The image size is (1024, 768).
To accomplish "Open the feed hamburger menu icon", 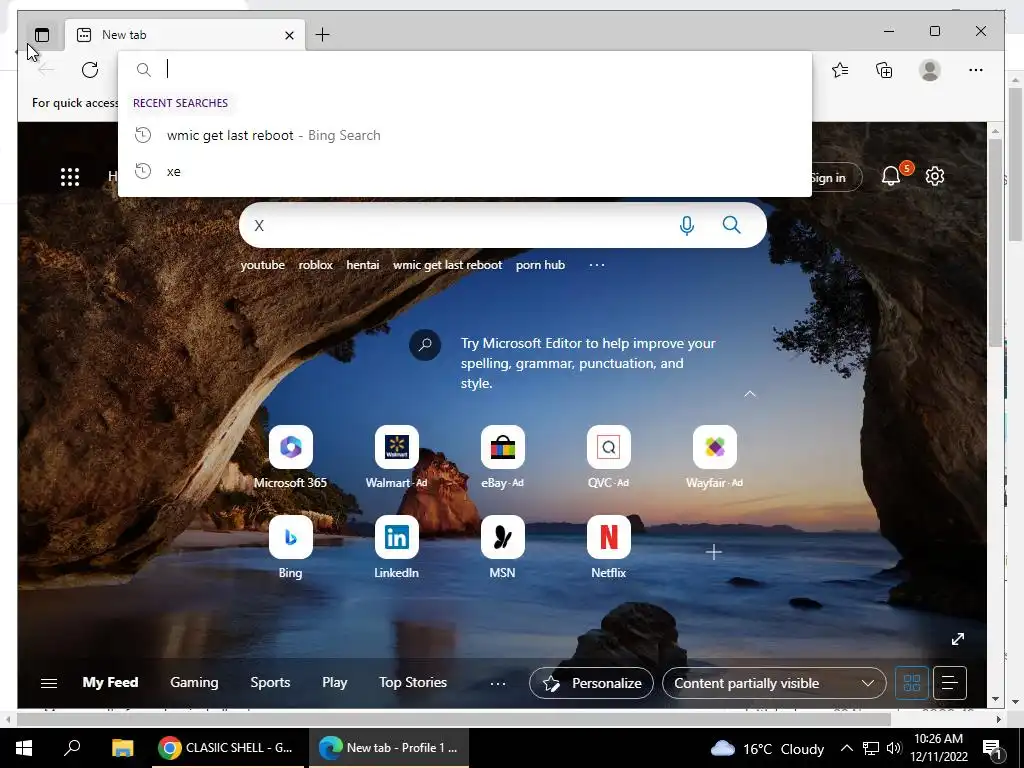I will coord(49,683).
